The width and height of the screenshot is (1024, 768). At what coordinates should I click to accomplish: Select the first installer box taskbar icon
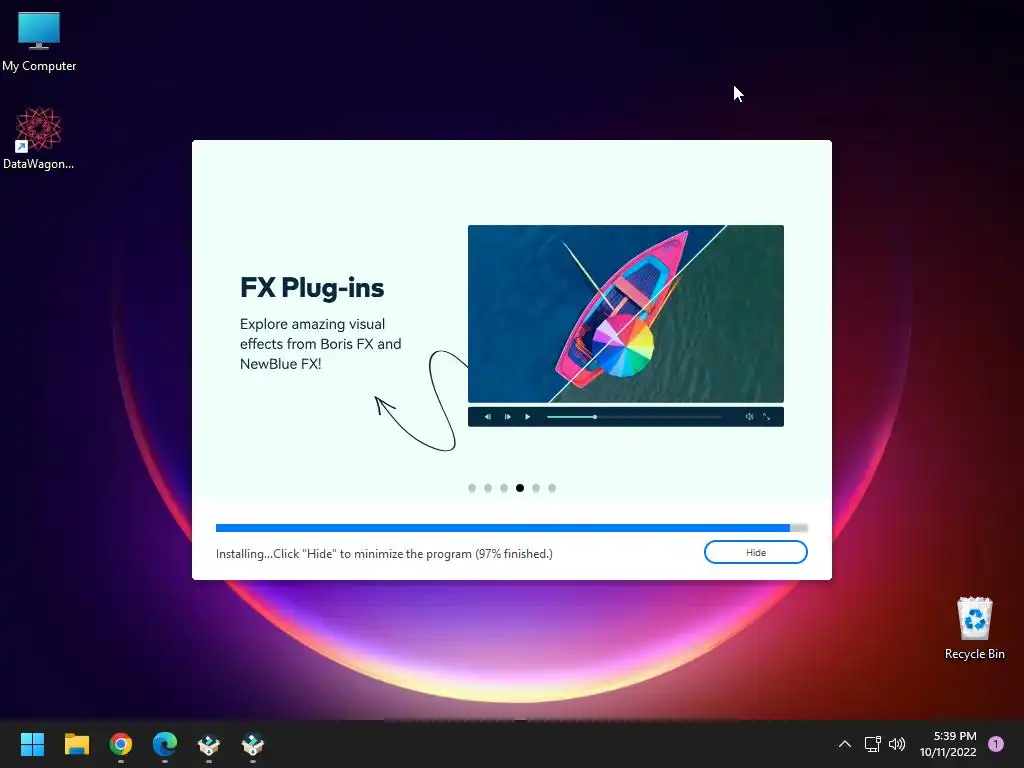pyautogui.click(x=209, y=744)
